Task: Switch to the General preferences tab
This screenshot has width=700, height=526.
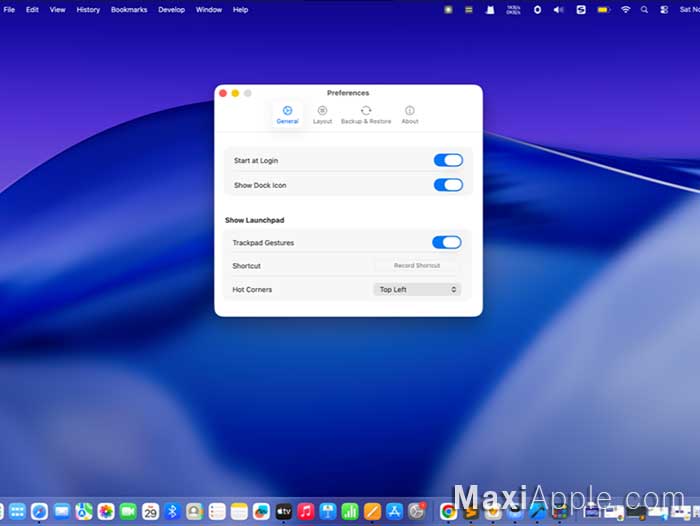Action: pos(287,115)
